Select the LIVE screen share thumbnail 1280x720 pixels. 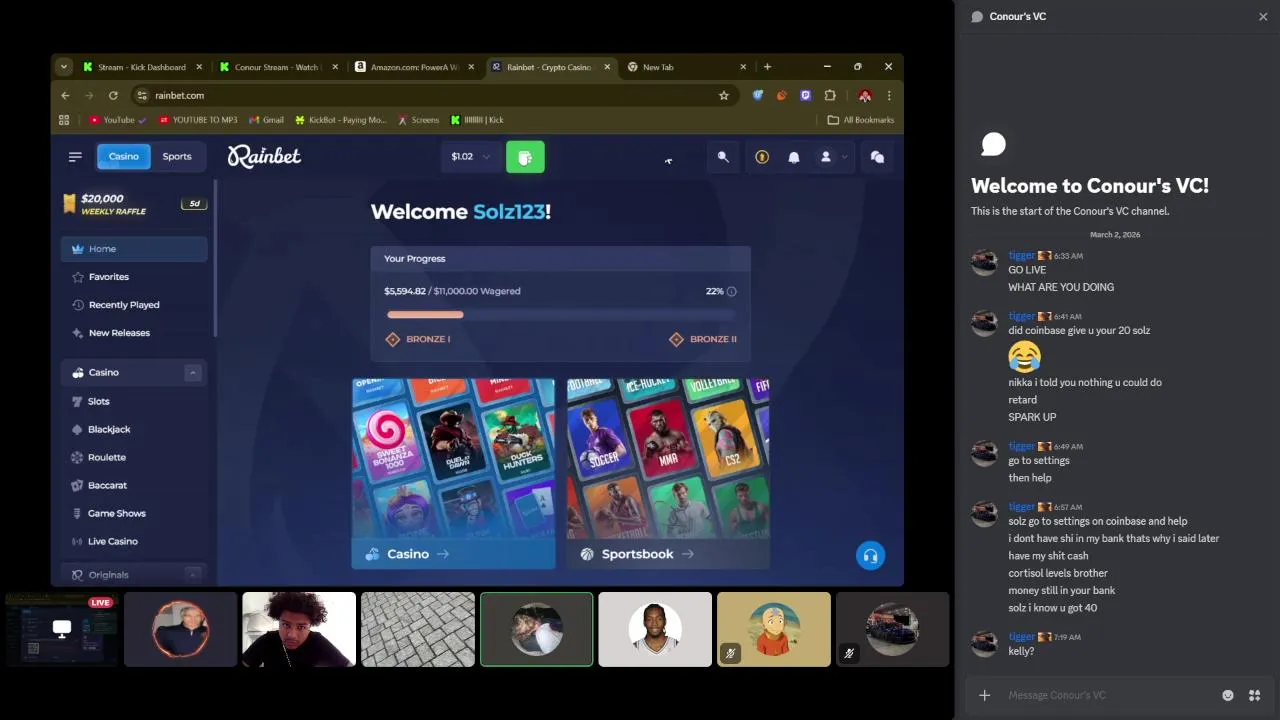[61, 629]
